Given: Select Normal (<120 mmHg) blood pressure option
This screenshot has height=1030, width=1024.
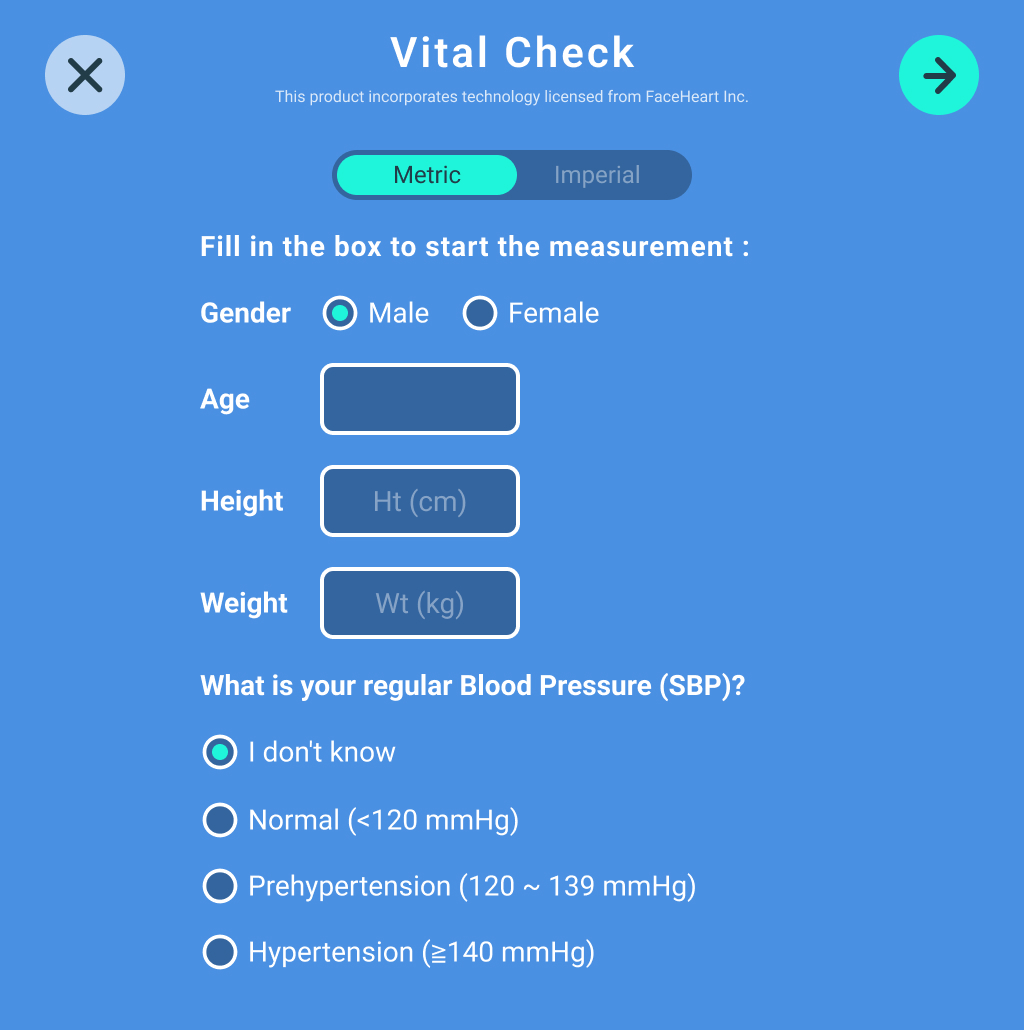Looking at the screenshot, I should [219, 820].
